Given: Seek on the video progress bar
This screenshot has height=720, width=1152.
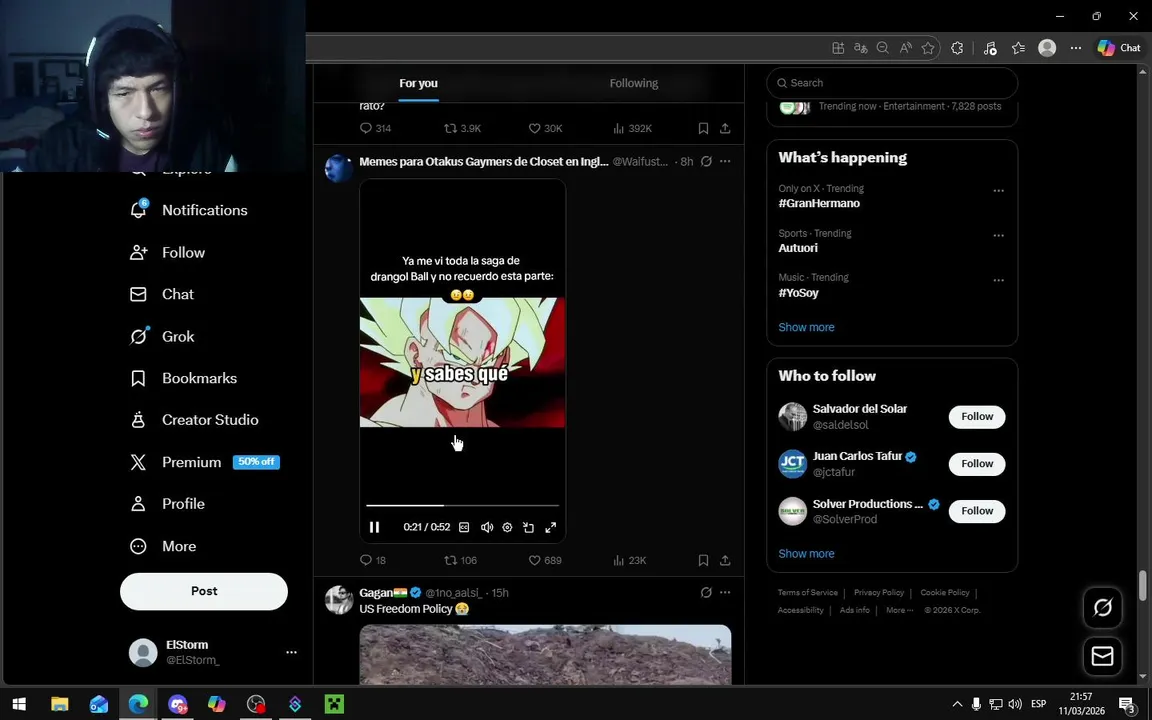Looking at the screenshot, I should tap(462, 505).
